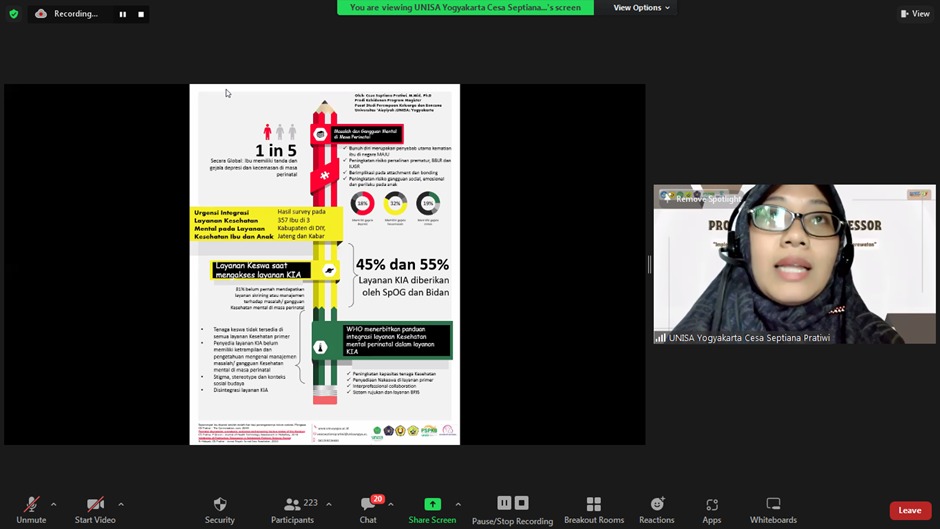Open Whiteboards
Viewport: 940px width, 529px height.
tap(773, 509)
